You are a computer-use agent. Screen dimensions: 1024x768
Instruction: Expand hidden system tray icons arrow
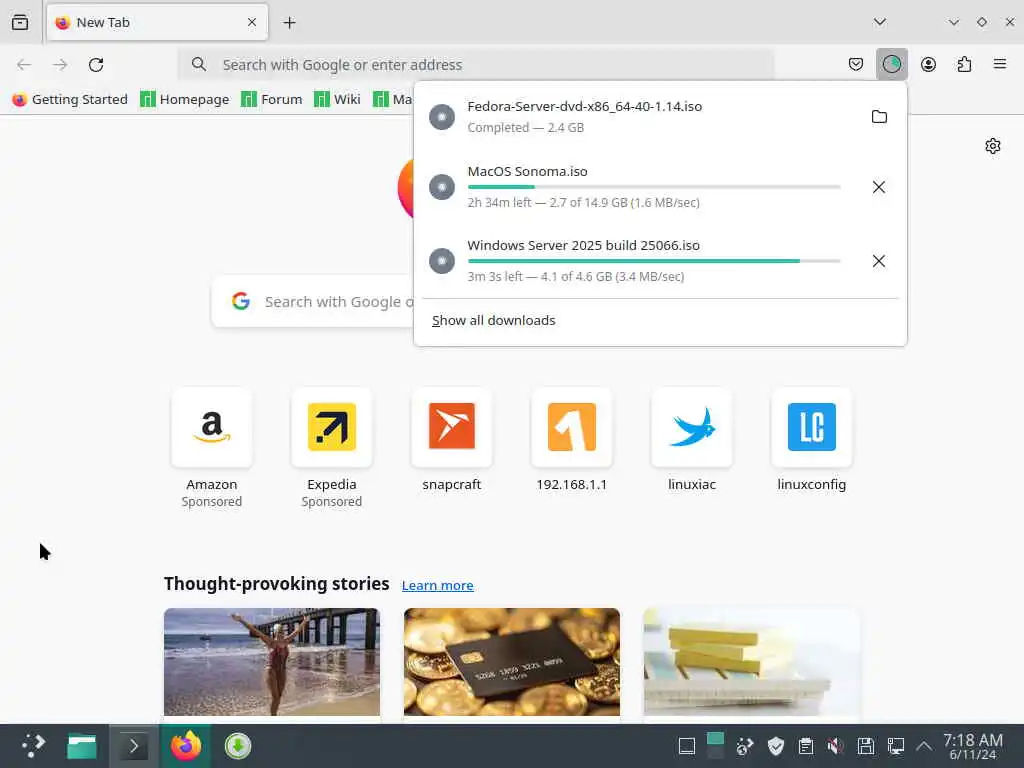[923, 746]
